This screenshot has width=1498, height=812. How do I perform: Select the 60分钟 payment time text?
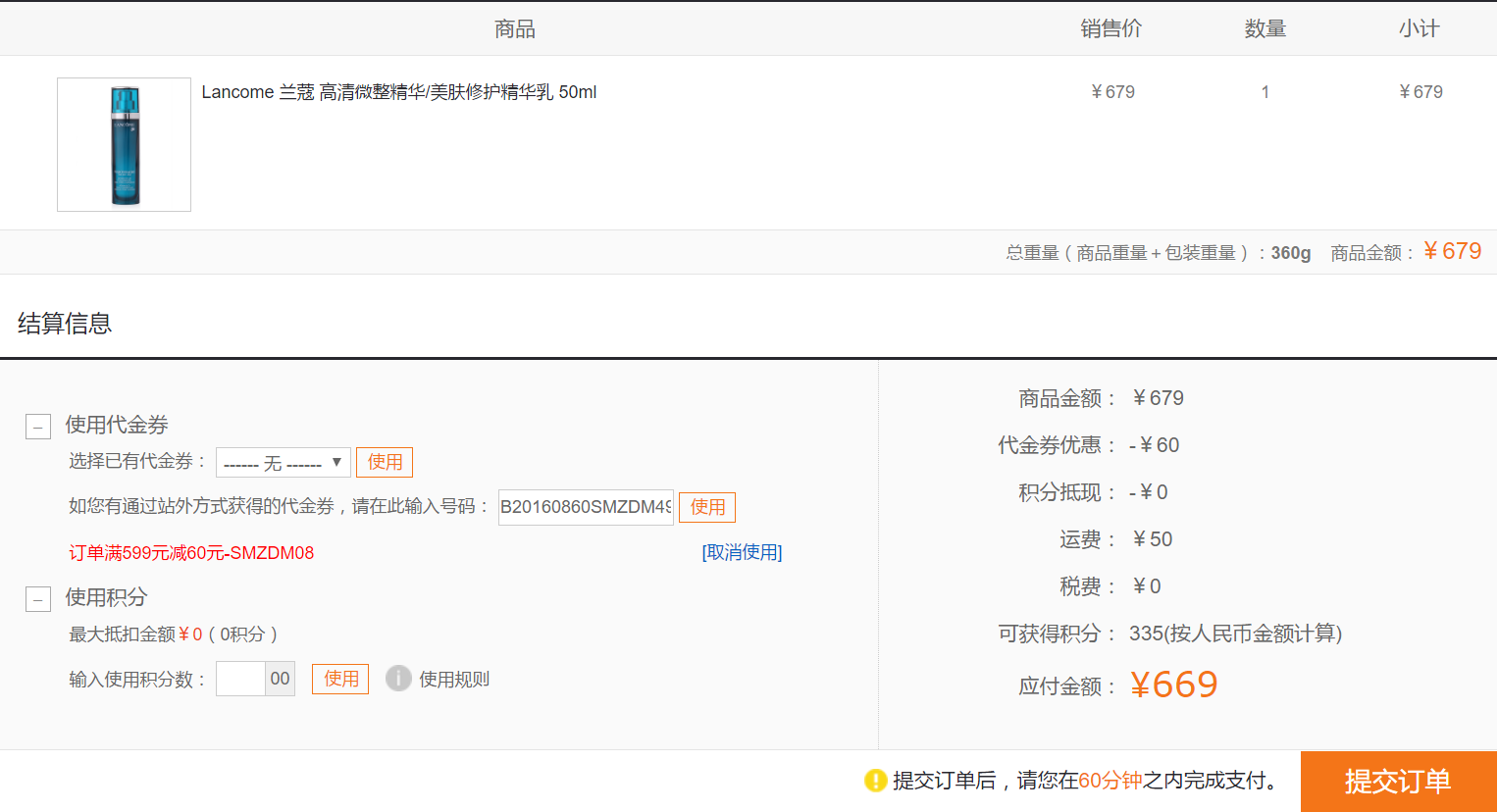tap(1111, 781)
